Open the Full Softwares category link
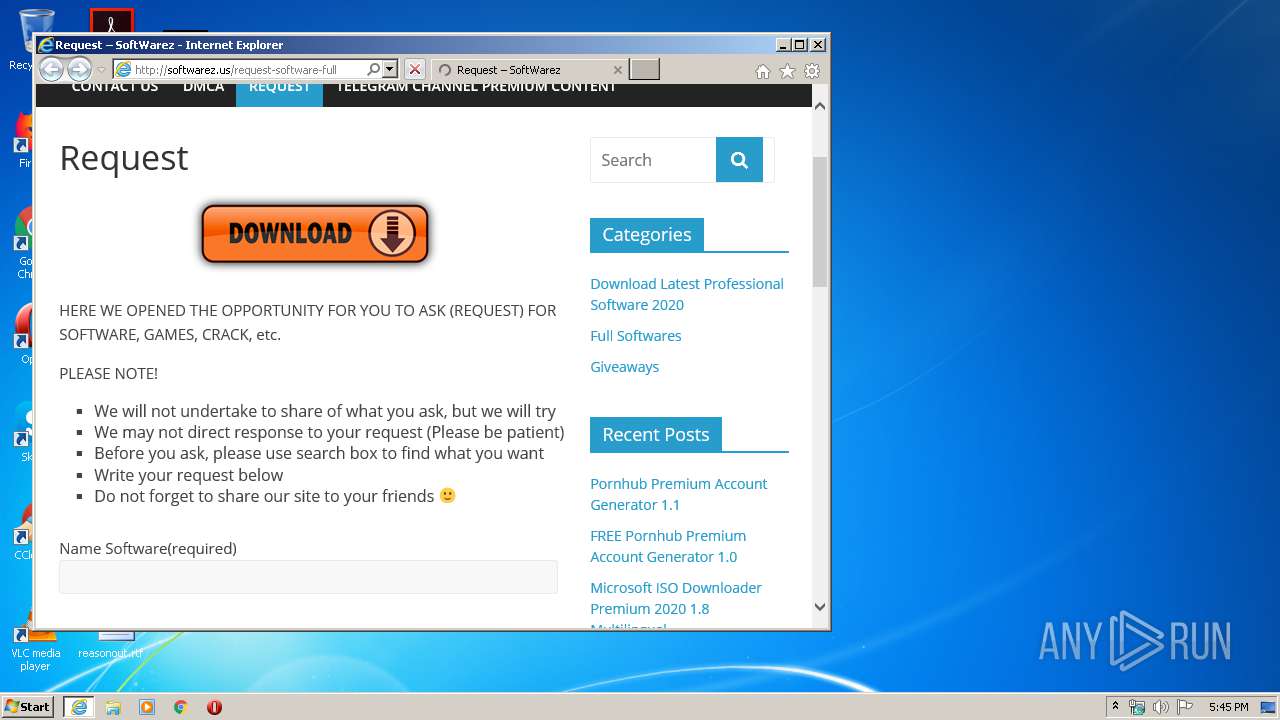The width and height of the screenshot is (1280, 720). coord(636,336)
